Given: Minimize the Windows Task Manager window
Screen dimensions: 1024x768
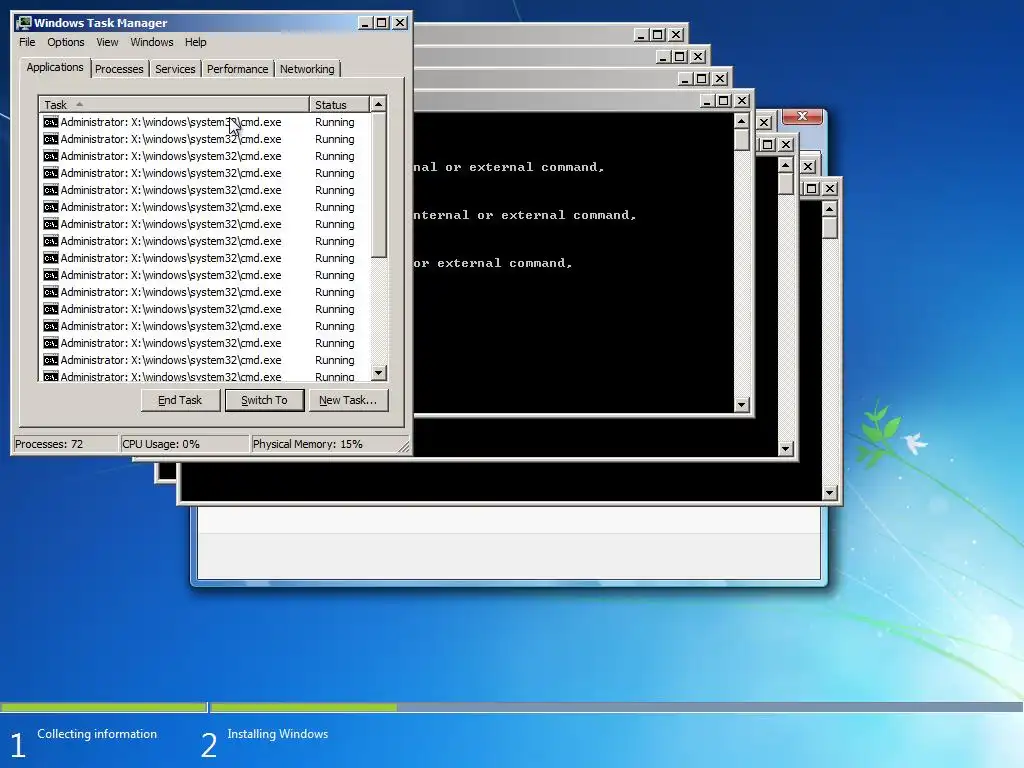Looking at the screenshot, I should [x=366, y=23].
